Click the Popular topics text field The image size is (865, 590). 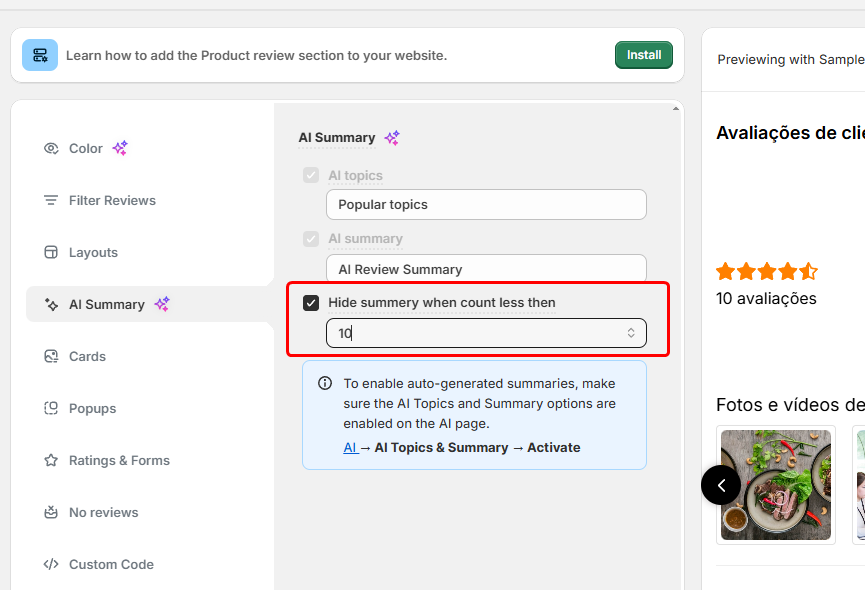click(486, 205)
